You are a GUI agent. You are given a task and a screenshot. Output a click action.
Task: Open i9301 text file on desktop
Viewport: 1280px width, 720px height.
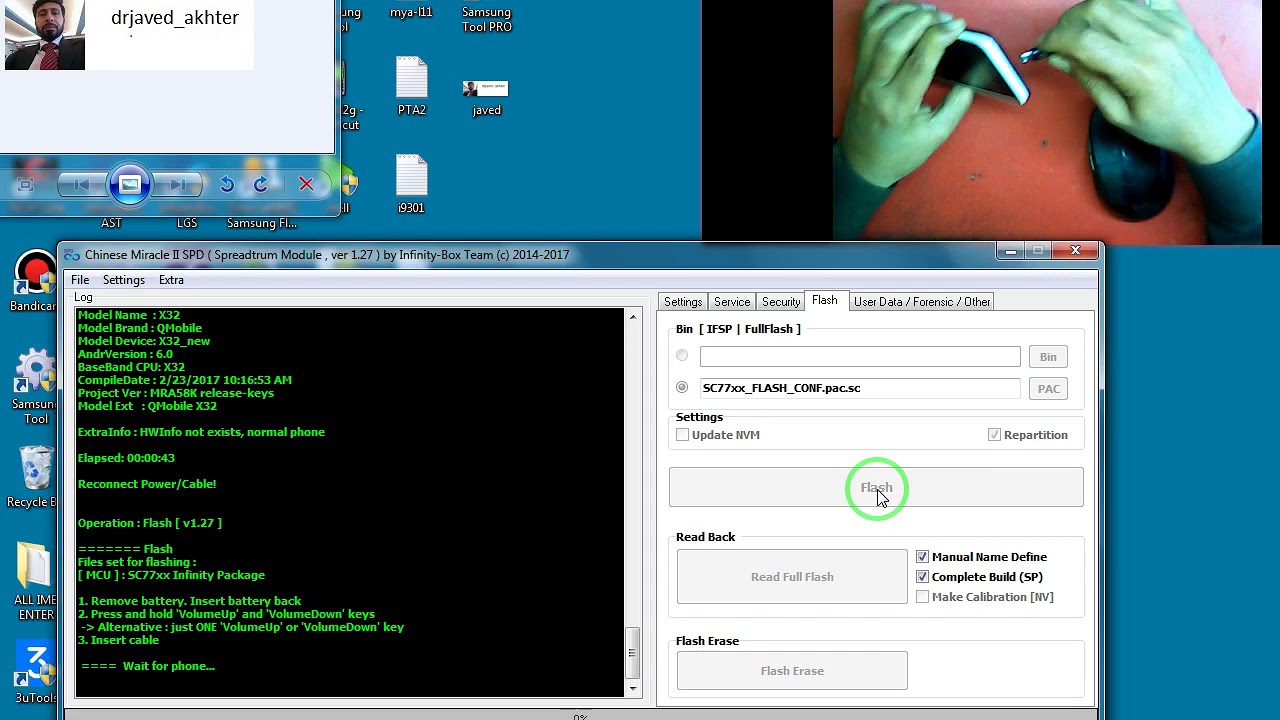click(411, 183)
